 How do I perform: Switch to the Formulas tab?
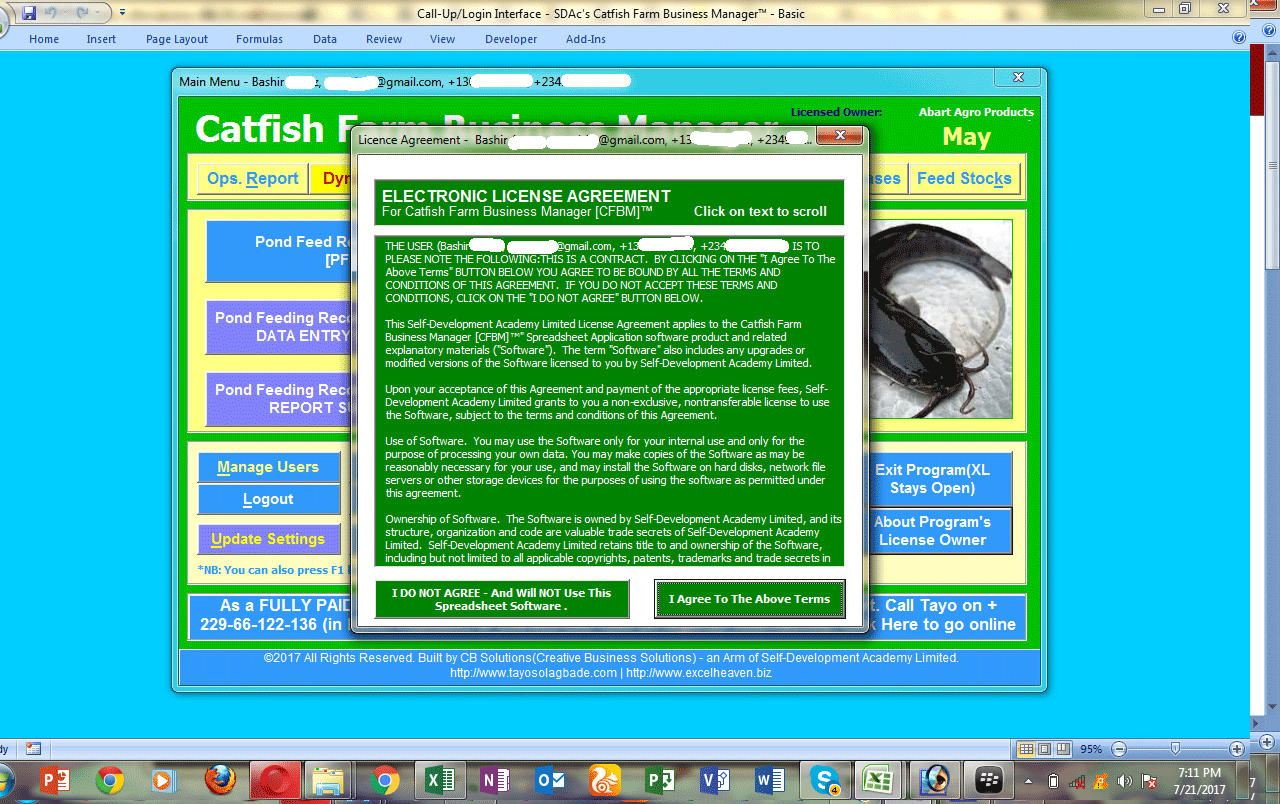pos(259,39)
